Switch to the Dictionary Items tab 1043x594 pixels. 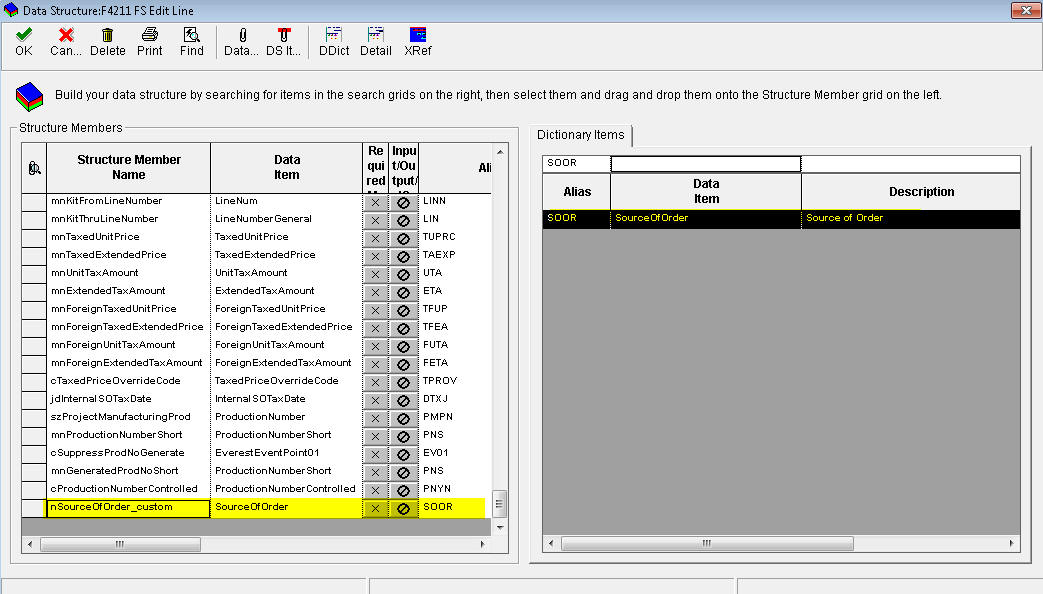[x=581, y=135]
